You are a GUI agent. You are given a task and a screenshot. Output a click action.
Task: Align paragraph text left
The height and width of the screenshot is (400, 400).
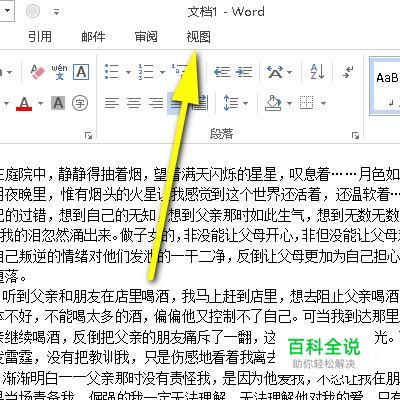[112, 103]
